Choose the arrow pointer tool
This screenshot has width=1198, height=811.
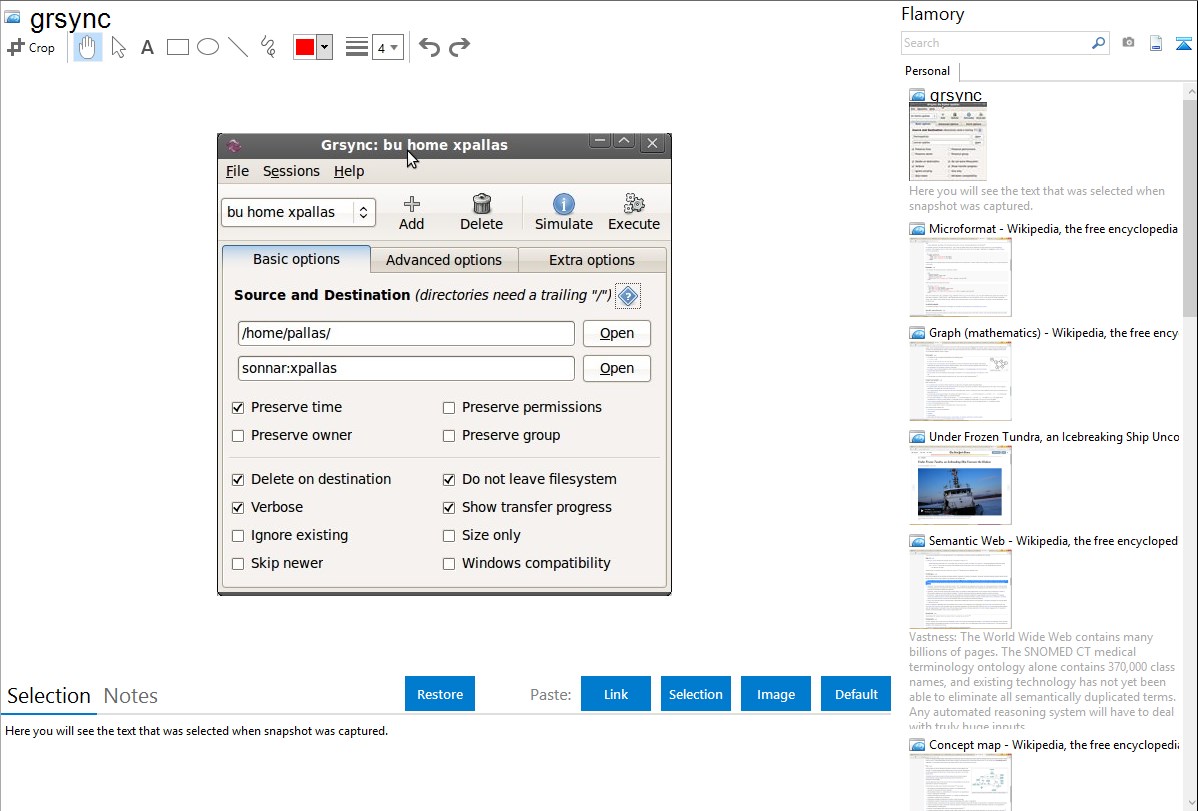[x=118, y=47]
